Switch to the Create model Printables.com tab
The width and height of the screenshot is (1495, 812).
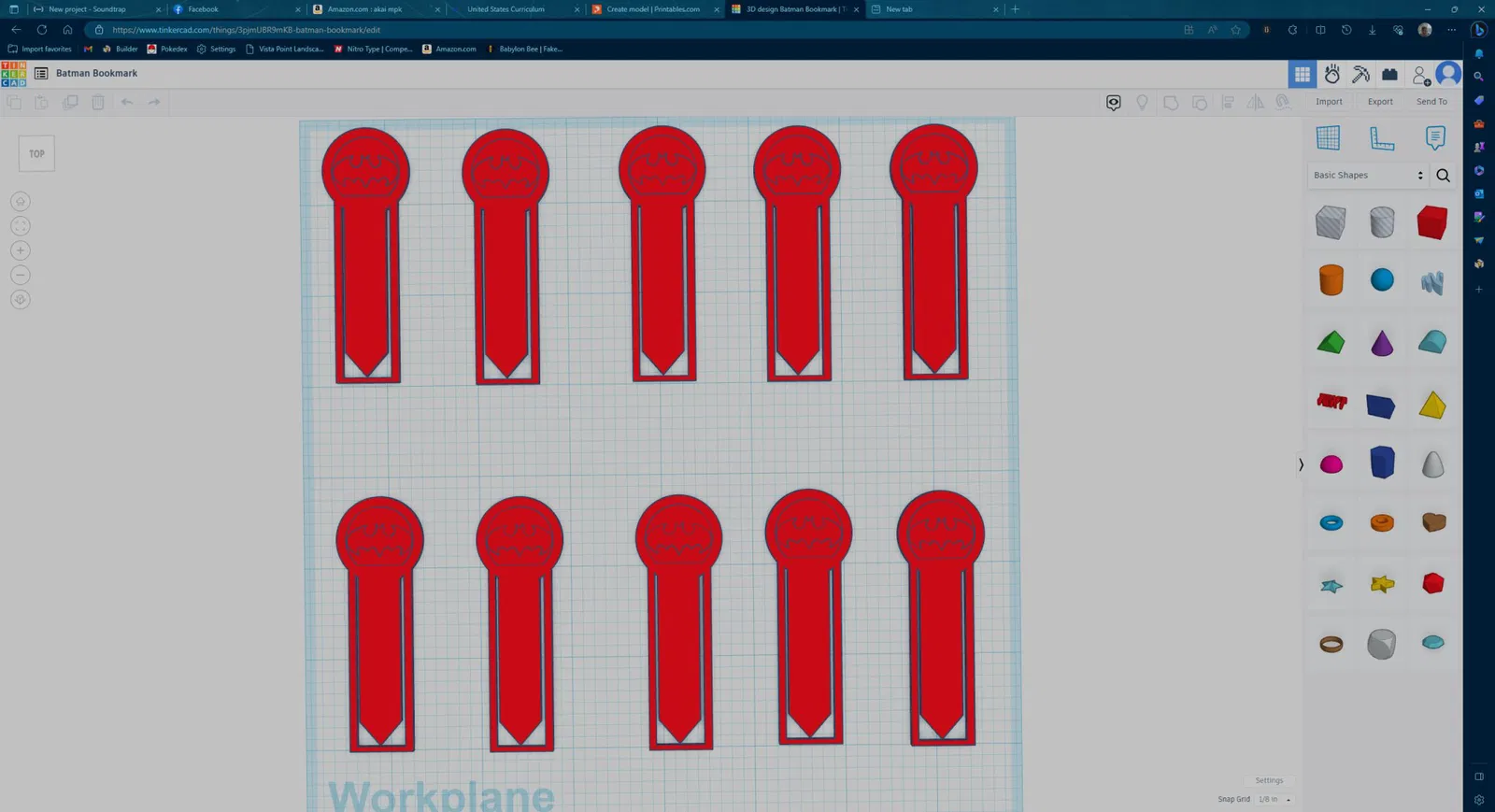[x=656, y=9]
